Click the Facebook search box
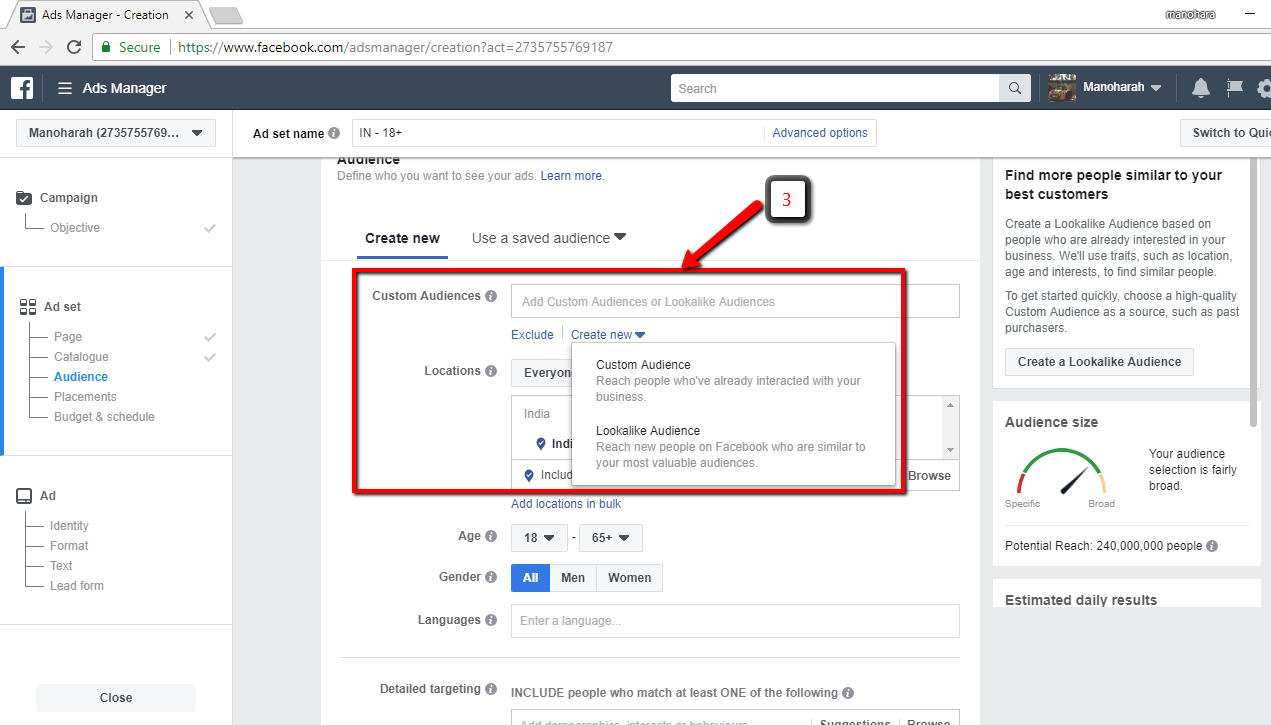The height and width of the screenshot is (725, 1271). click(835, 88)
